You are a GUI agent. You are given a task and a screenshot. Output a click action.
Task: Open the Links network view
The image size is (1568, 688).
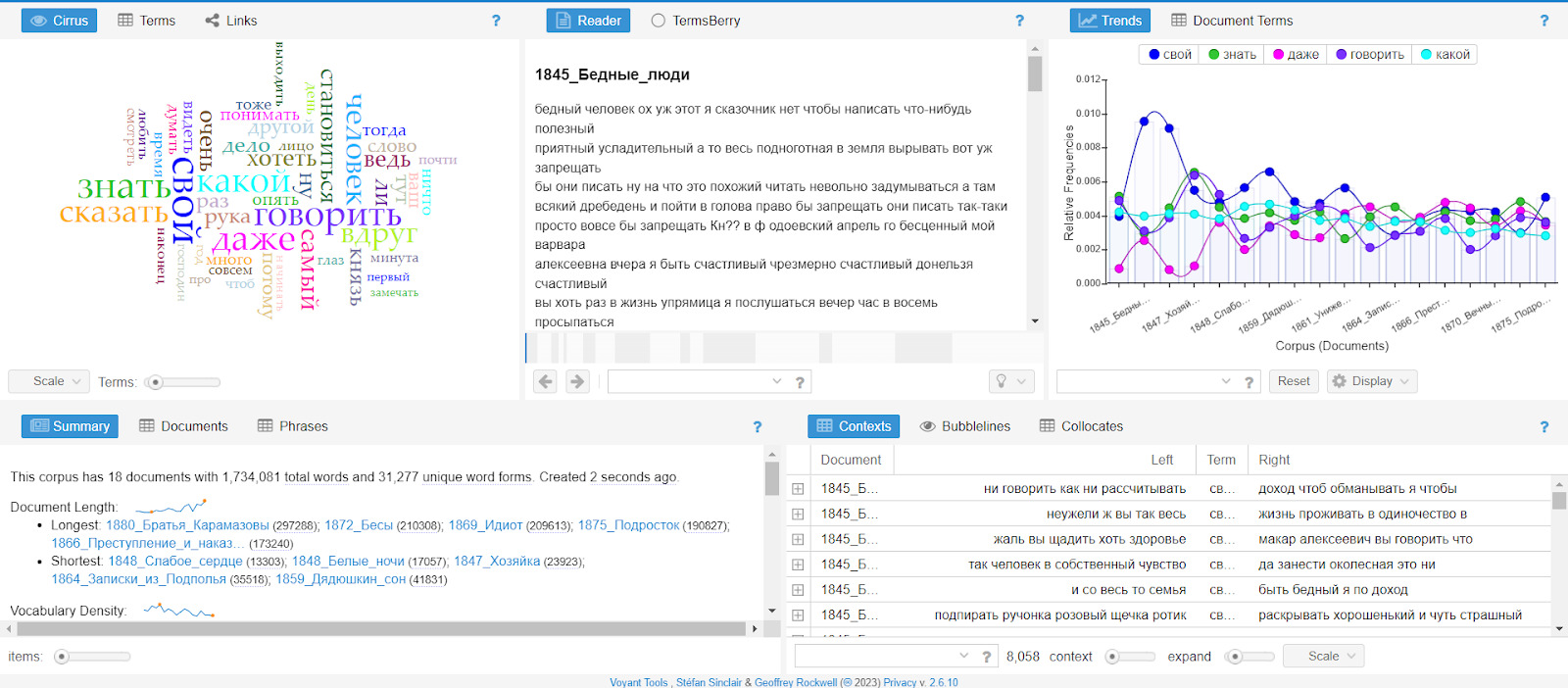[231, 21]
